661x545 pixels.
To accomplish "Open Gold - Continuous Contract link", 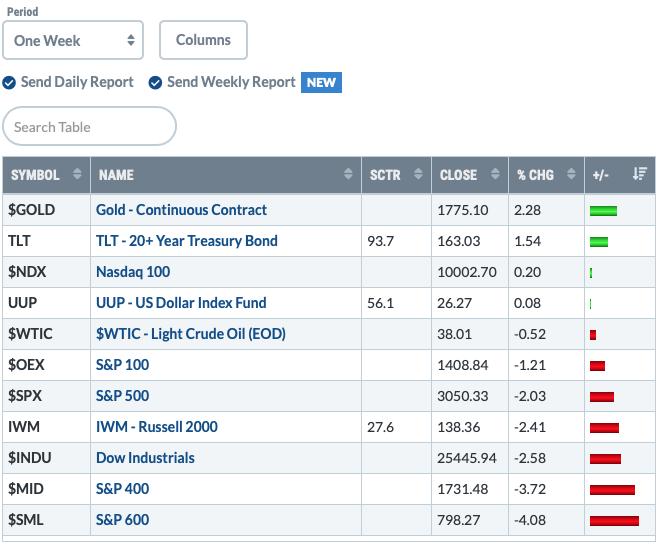I will [181, 210].
